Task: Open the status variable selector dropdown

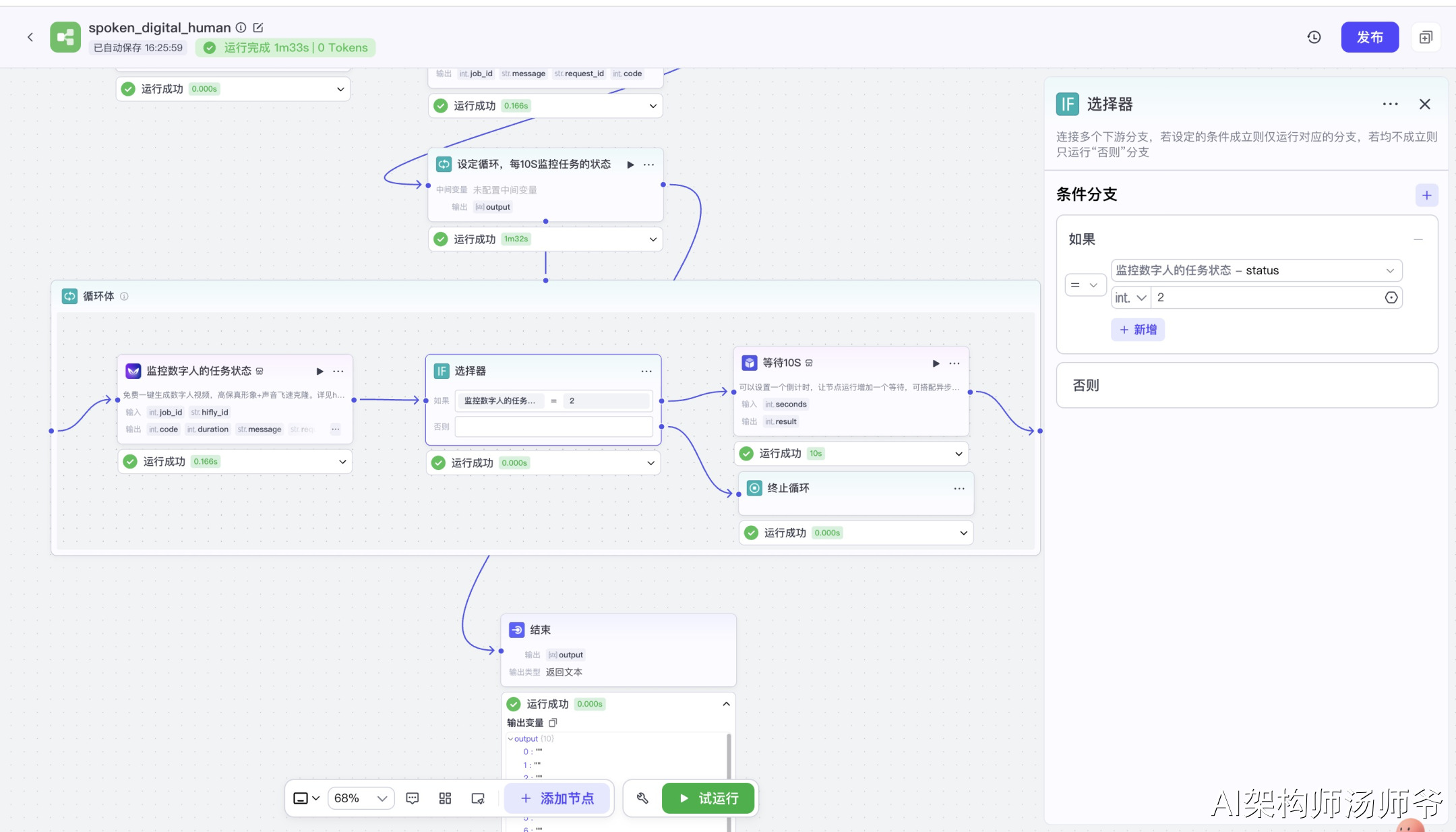Action: tap(1256, 270)
